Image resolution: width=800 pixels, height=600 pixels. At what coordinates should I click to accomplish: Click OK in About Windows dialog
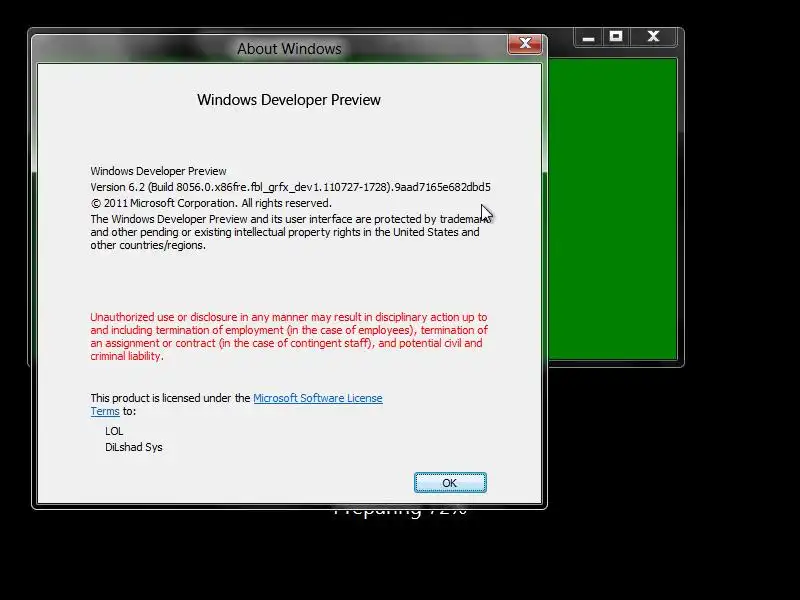(450, 483)
